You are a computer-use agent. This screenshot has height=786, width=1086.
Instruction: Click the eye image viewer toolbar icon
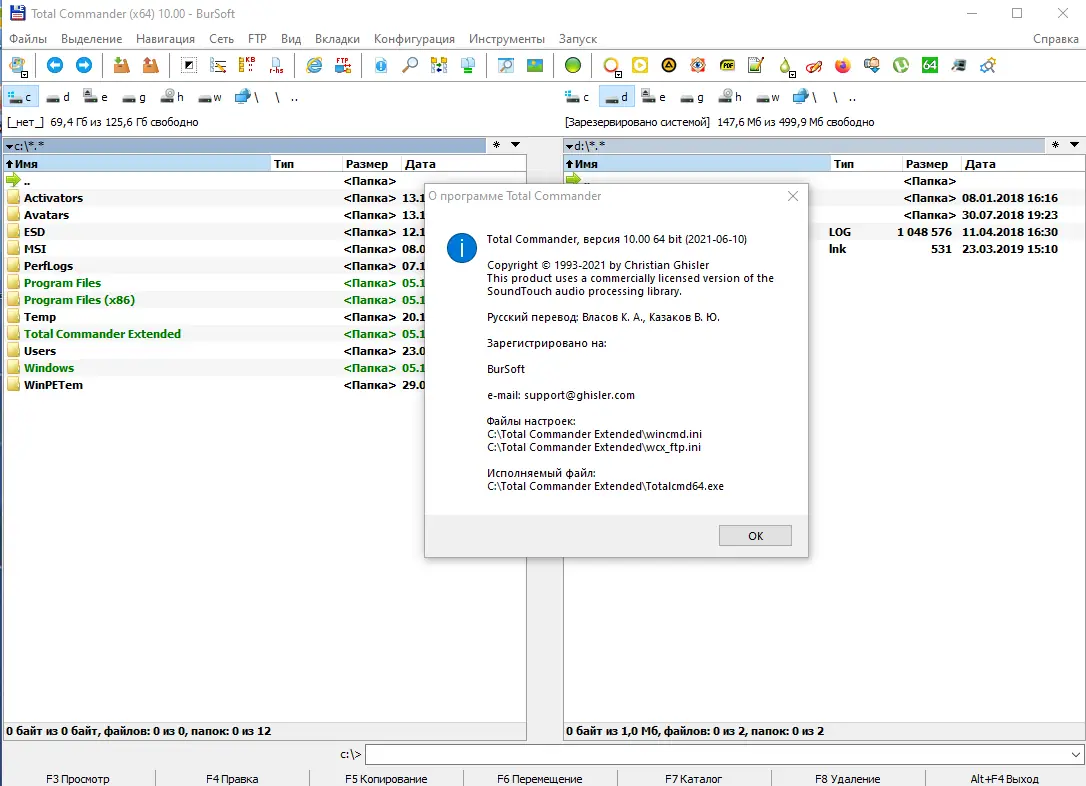click(x=697, y=65)
